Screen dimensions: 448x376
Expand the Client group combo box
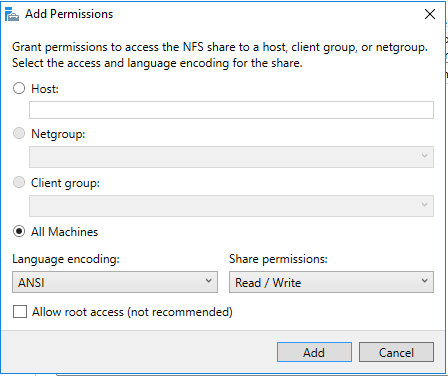(x=231, y=206)
